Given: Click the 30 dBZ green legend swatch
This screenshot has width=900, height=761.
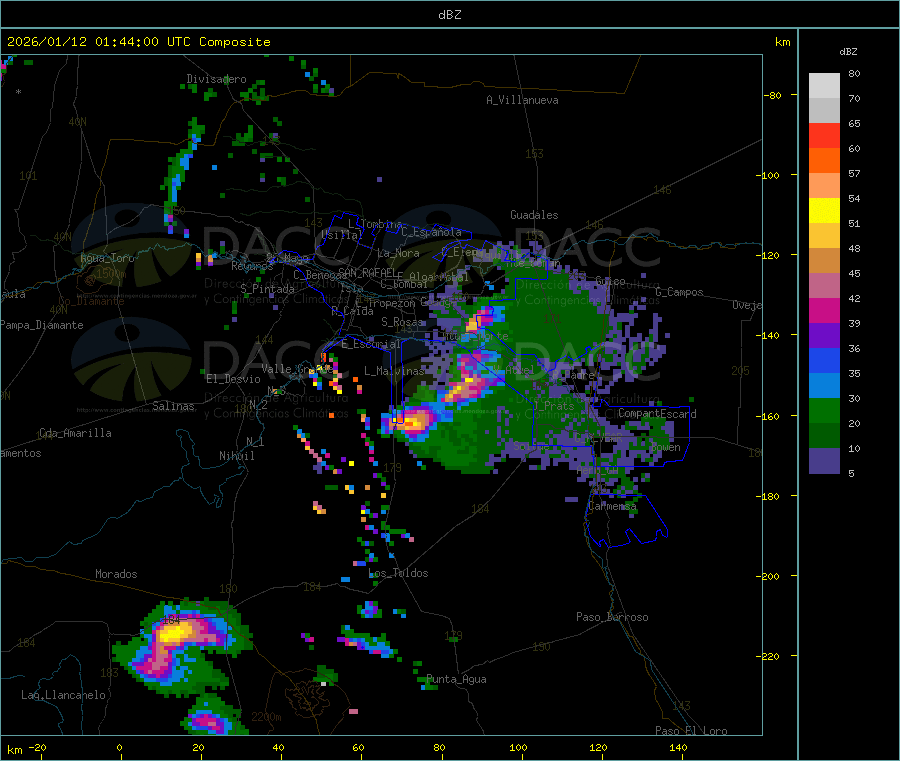Looking at the screenshot, I should 824,410.
